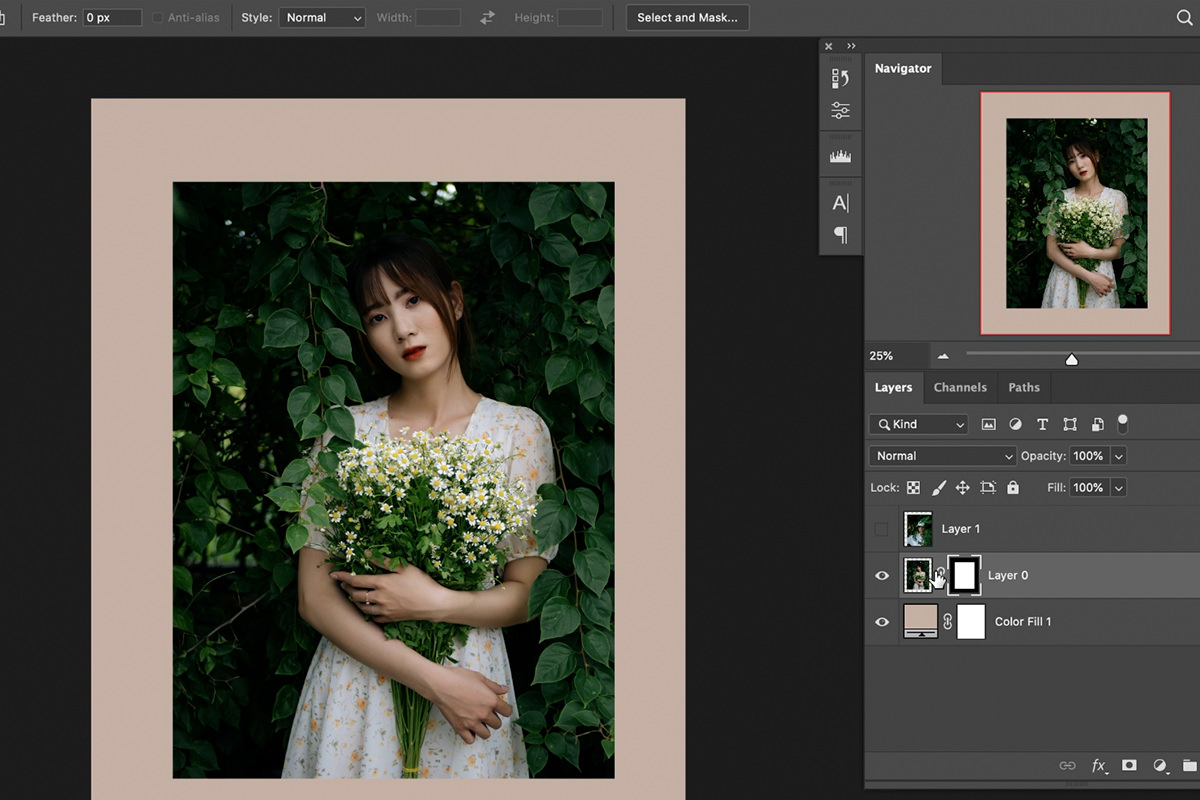Enable the Anti-alias checkbox
The image size is (1200, 800).
pos(157,17)
